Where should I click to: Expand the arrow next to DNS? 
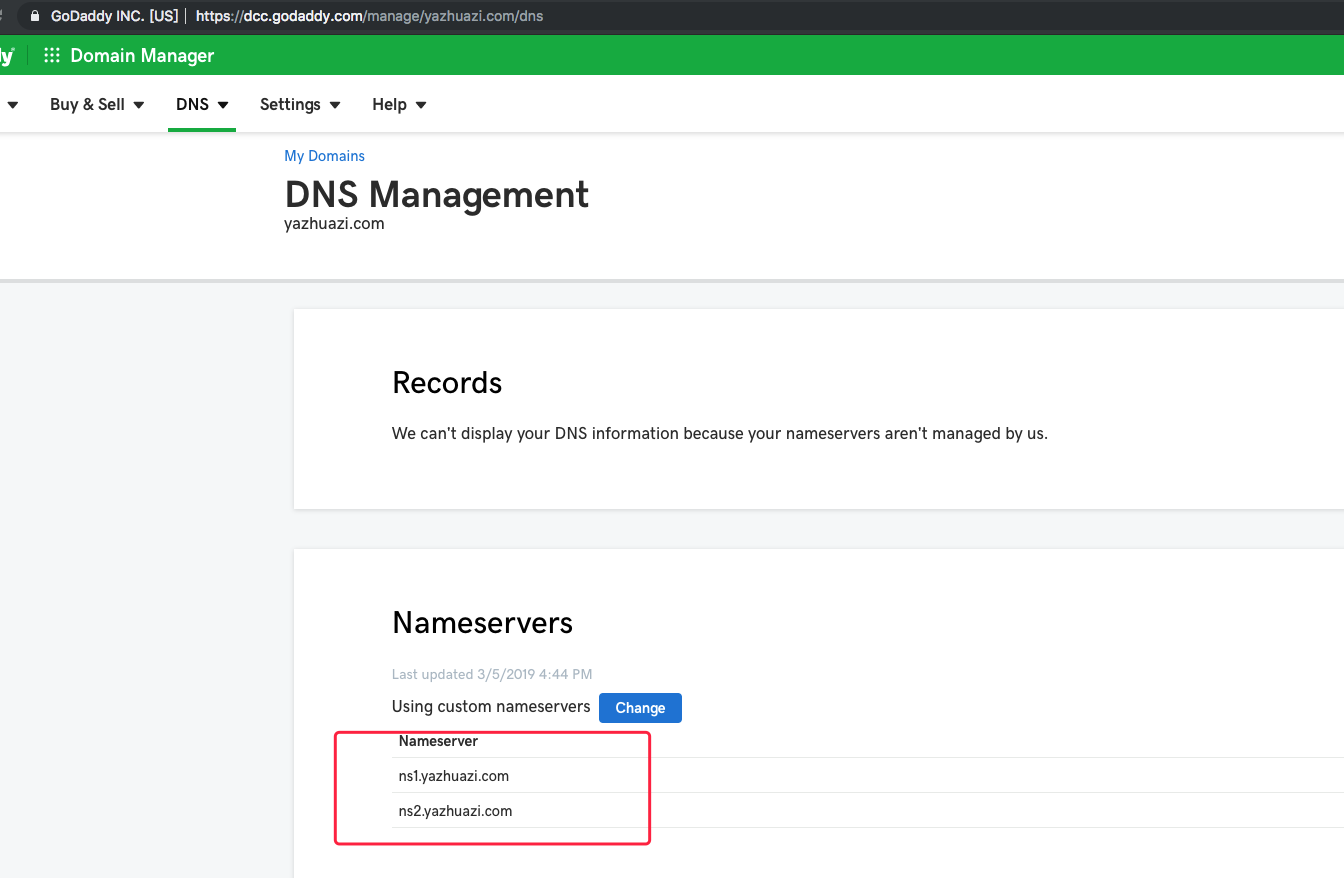(x=223, y=105)
